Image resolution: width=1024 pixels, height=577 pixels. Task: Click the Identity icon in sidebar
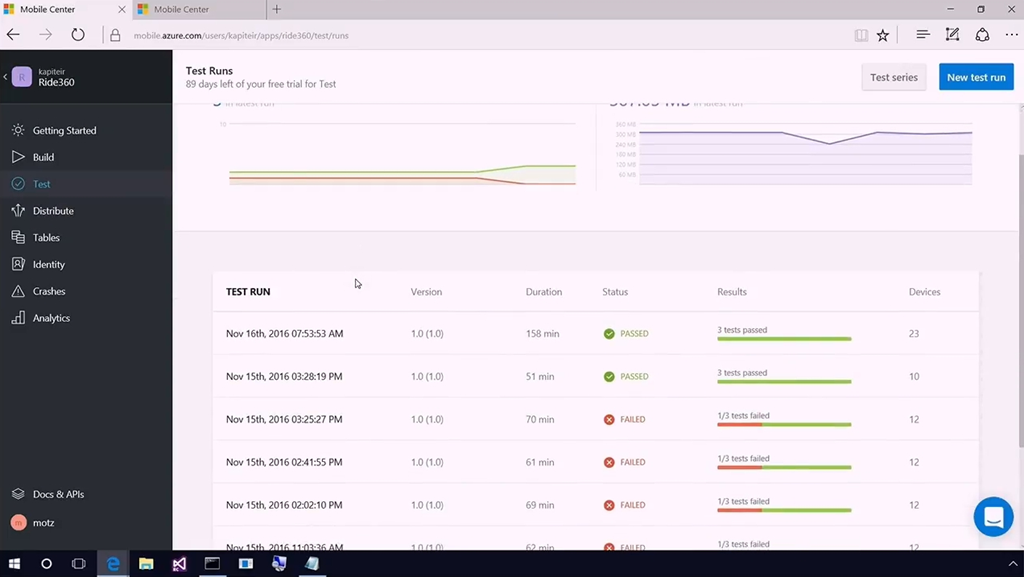(x=18, y=265)
